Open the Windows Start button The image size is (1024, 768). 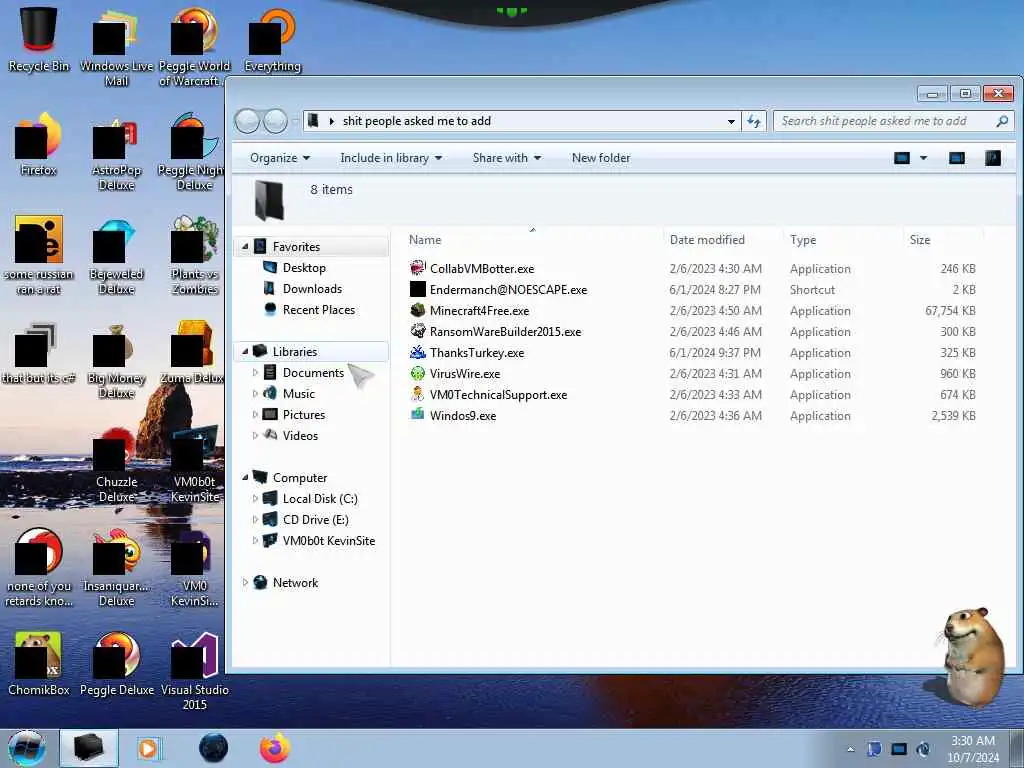(27, 748)
